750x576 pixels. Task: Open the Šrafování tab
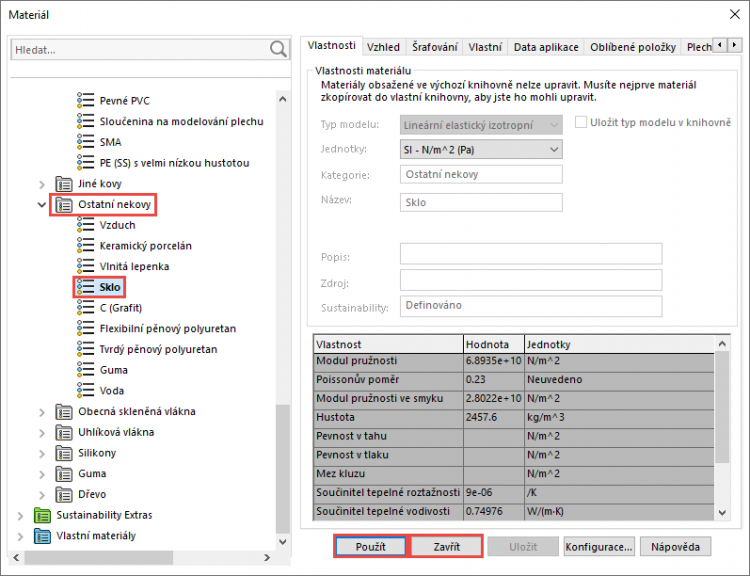pos(435,47)
